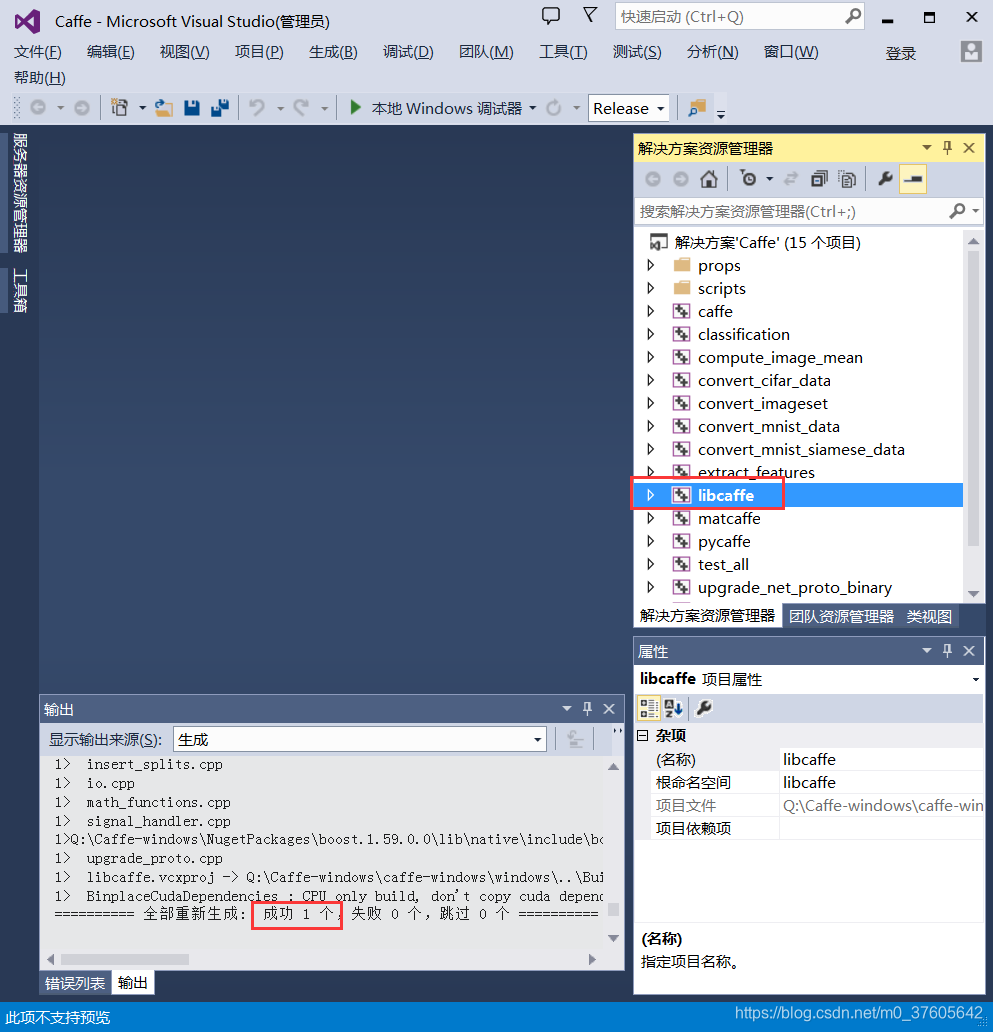Select the classification project
This screenshot has height=1032, width=993.
pos(744,334)
